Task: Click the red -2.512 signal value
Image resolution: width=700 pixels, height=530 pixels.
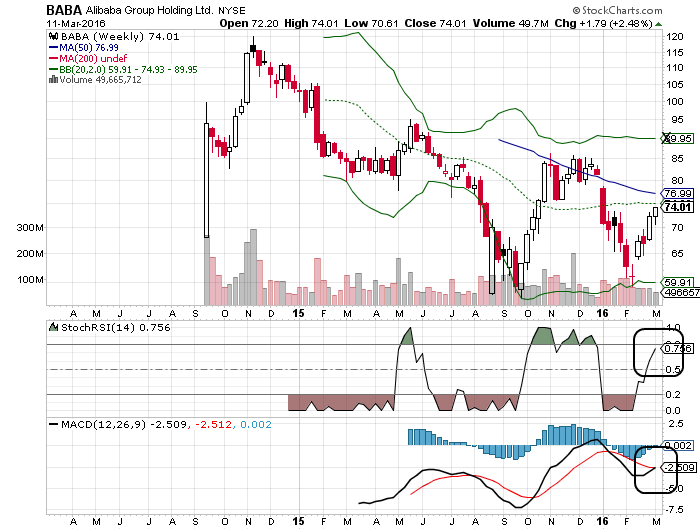Action: (213, 425)
